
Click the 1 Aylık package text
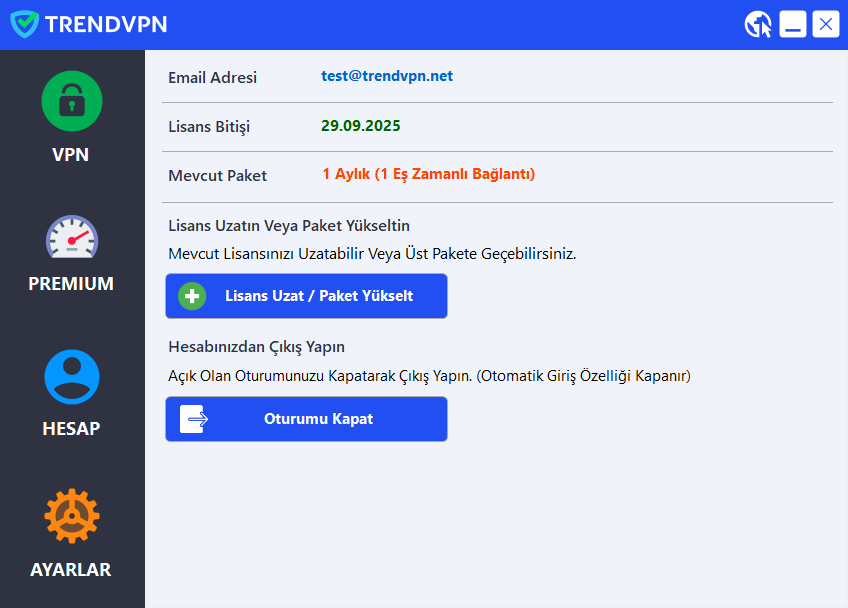pos(428,174)
